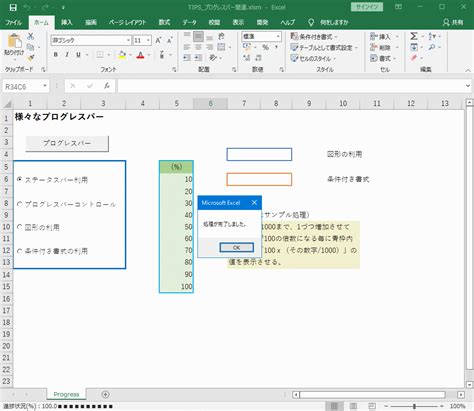The height and width of the screenshot is (411, 474).
Task: Toggle Italic formatting
Action: (67, 55)
